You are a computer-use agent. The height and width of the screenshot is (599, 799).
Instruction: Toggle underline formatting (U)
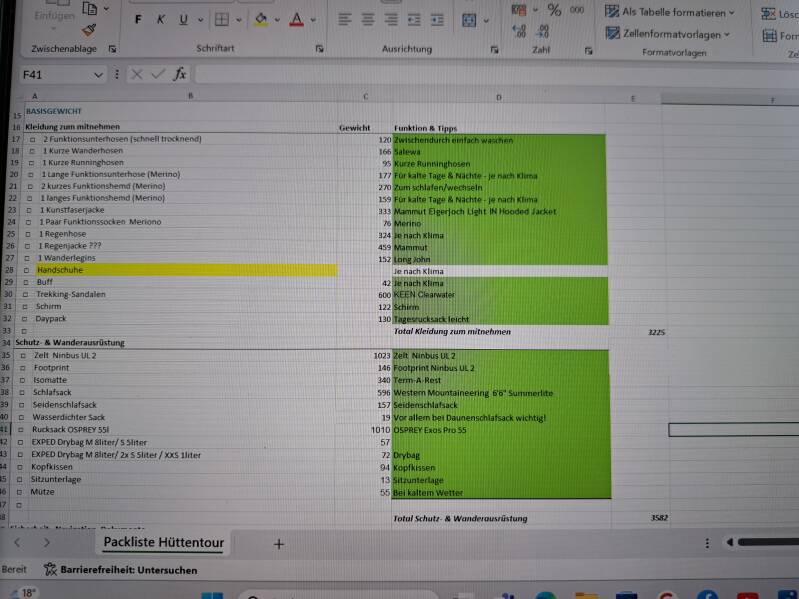coord(183,19)
